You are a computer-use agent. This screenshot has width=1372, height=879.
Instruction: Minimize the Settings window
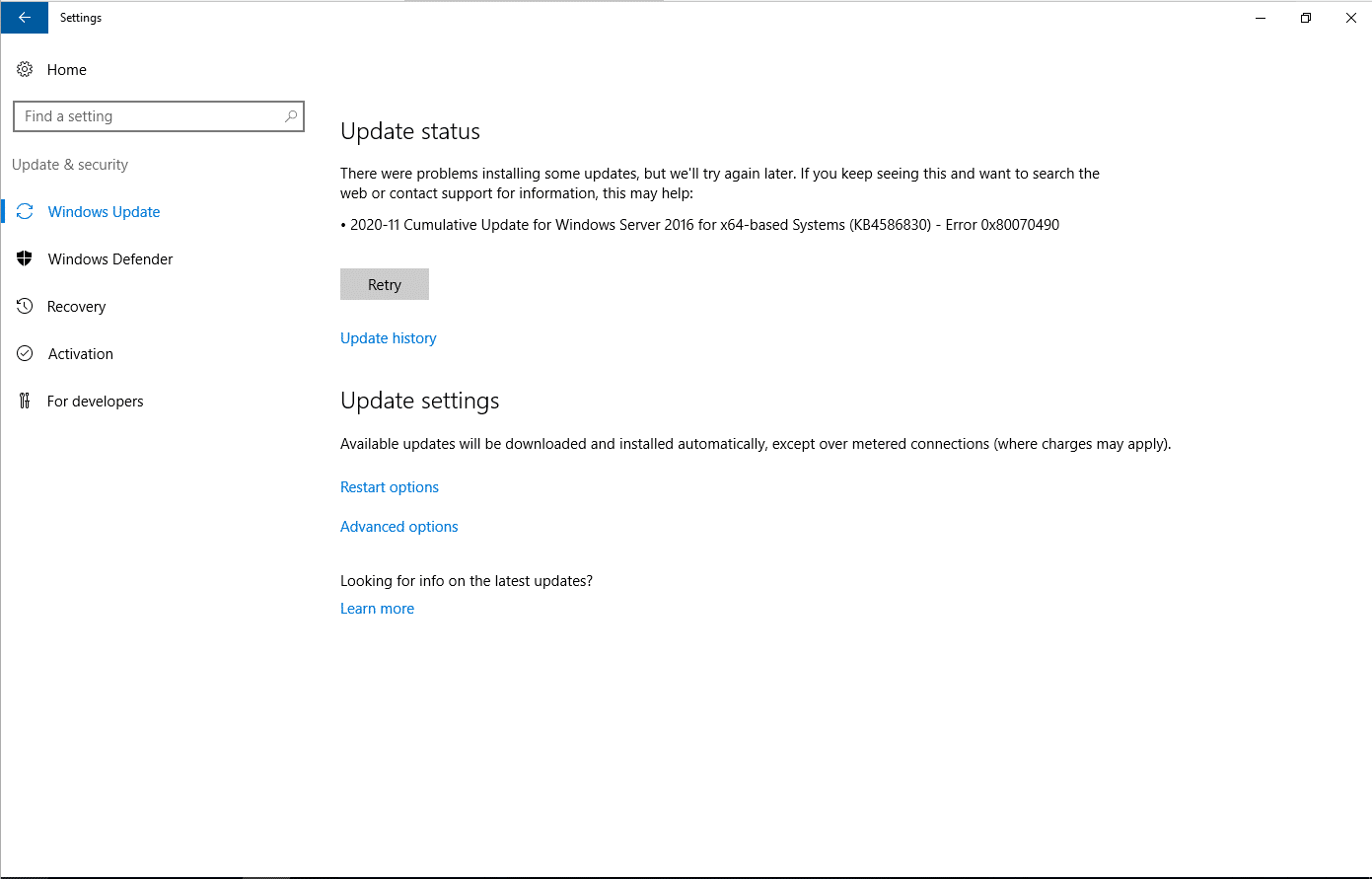coord(1261,18)
